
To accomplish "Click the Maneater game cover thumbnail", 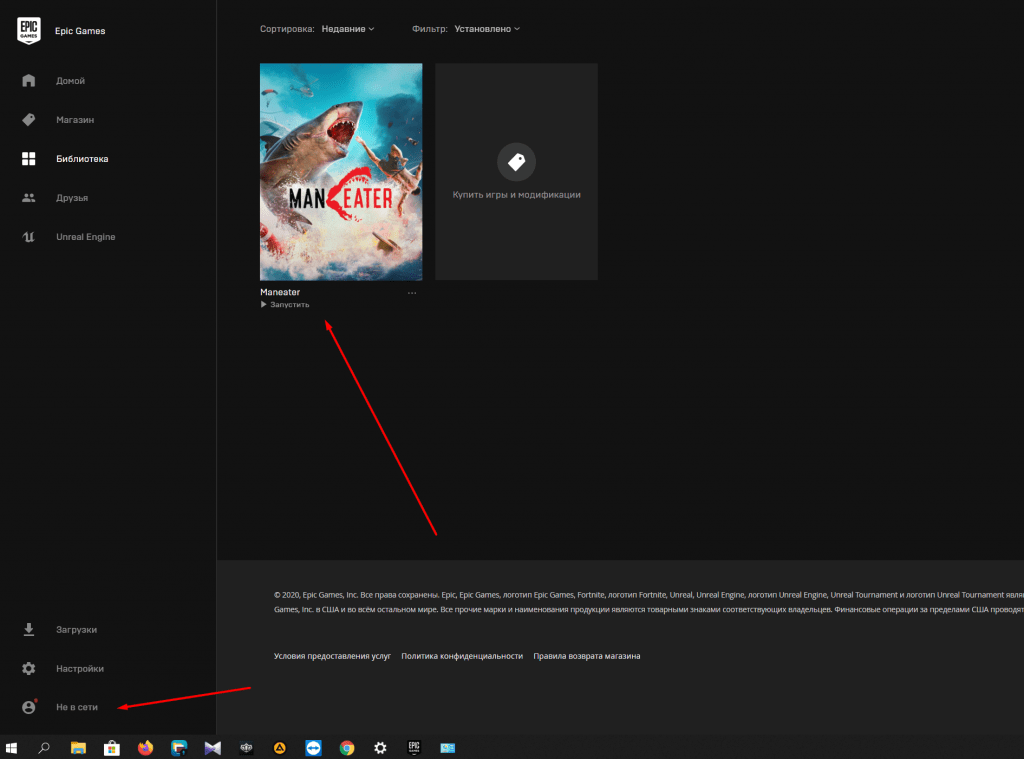I will click(x=341, y=172).
